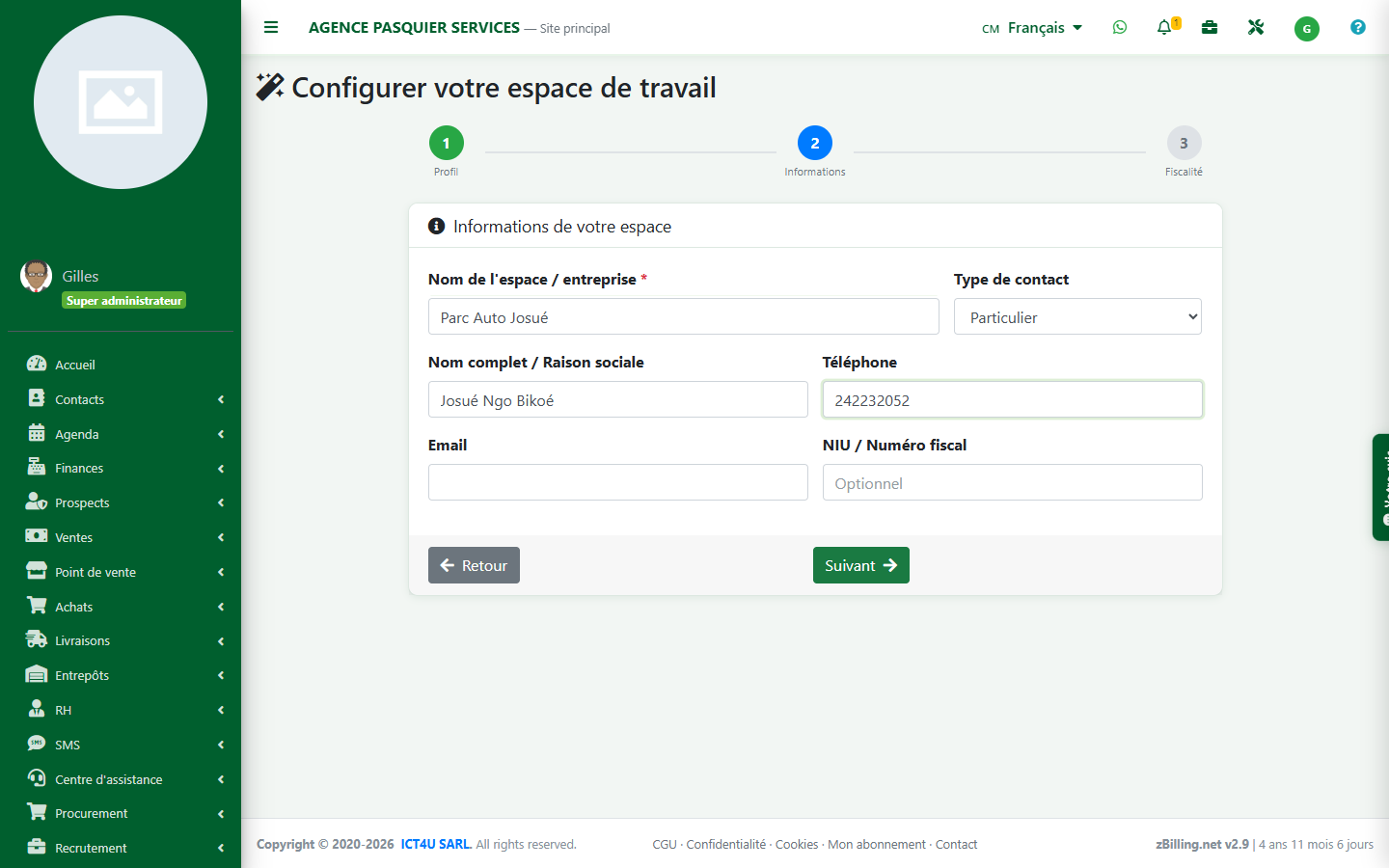Click the Gilles profile avatar

[x=37, y=277]
